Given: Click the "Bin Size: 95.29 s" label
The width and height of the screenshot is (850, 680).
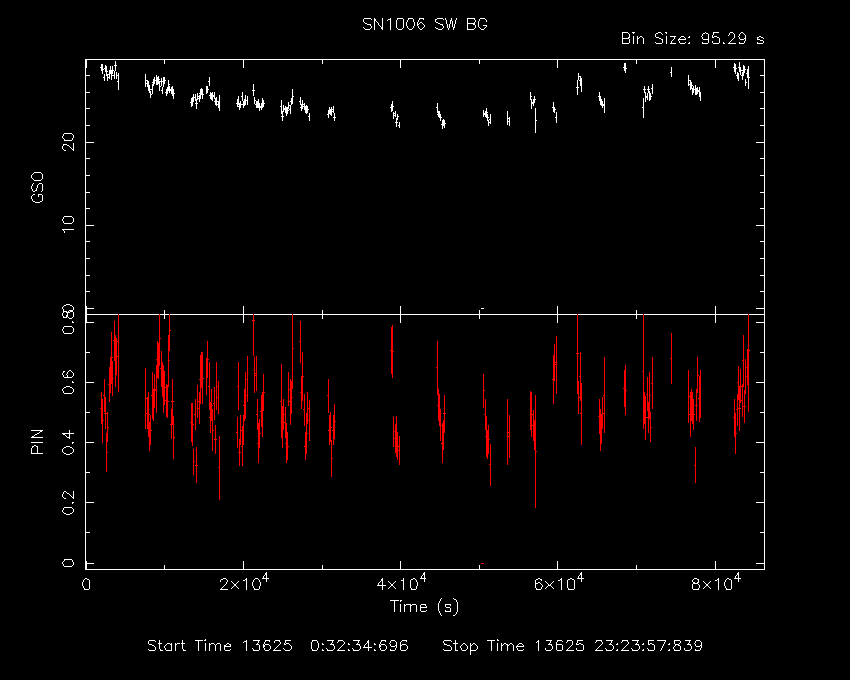Looking at the screenshot, I should (x=692, y=39).
